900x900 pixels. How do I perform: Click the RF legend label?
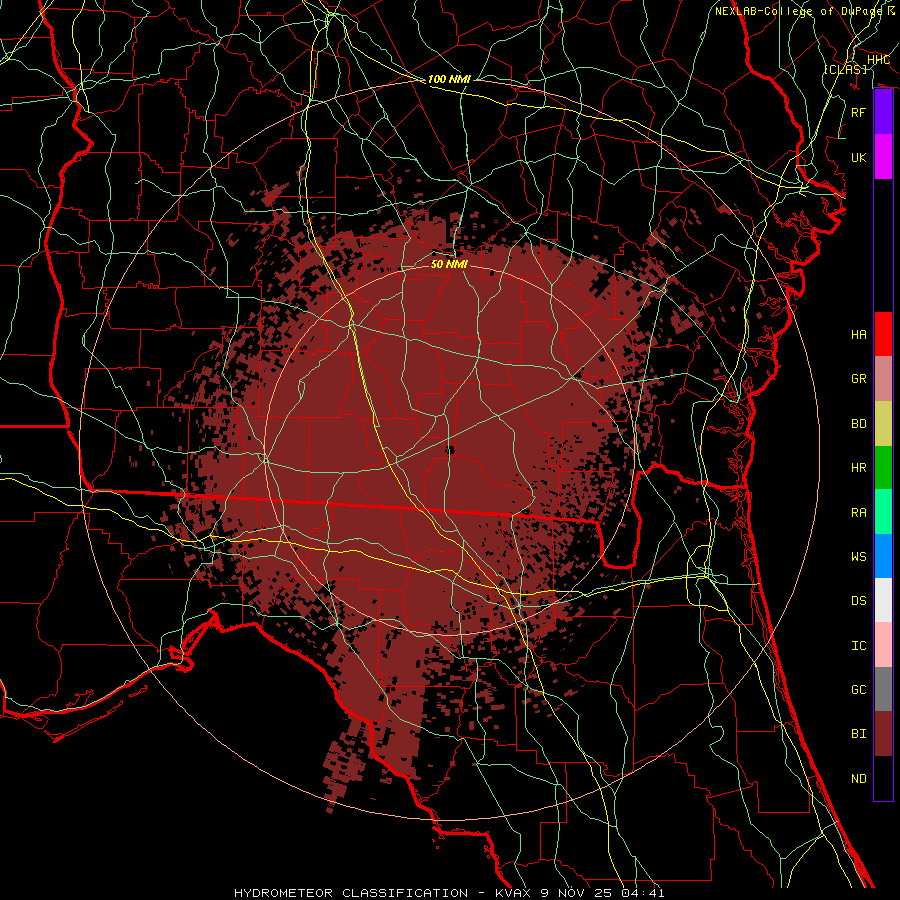click(858, 112)
